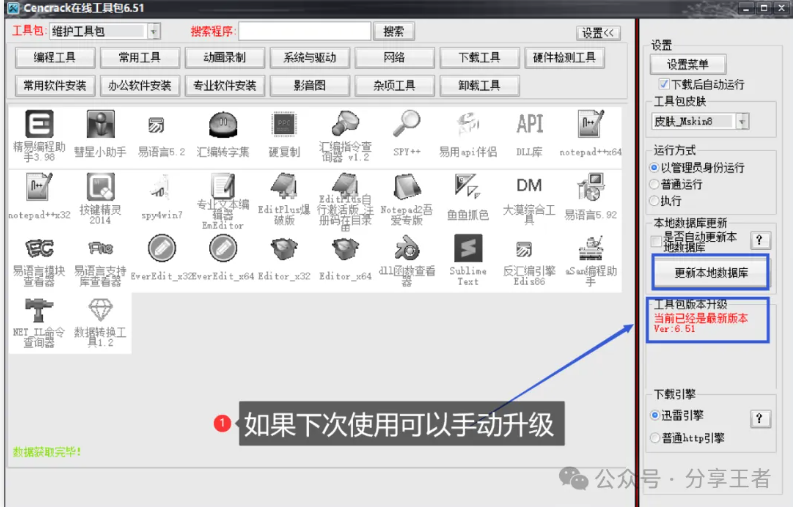
Task: Collapse the settings panel via 设置<<
Action: [598, 33]
